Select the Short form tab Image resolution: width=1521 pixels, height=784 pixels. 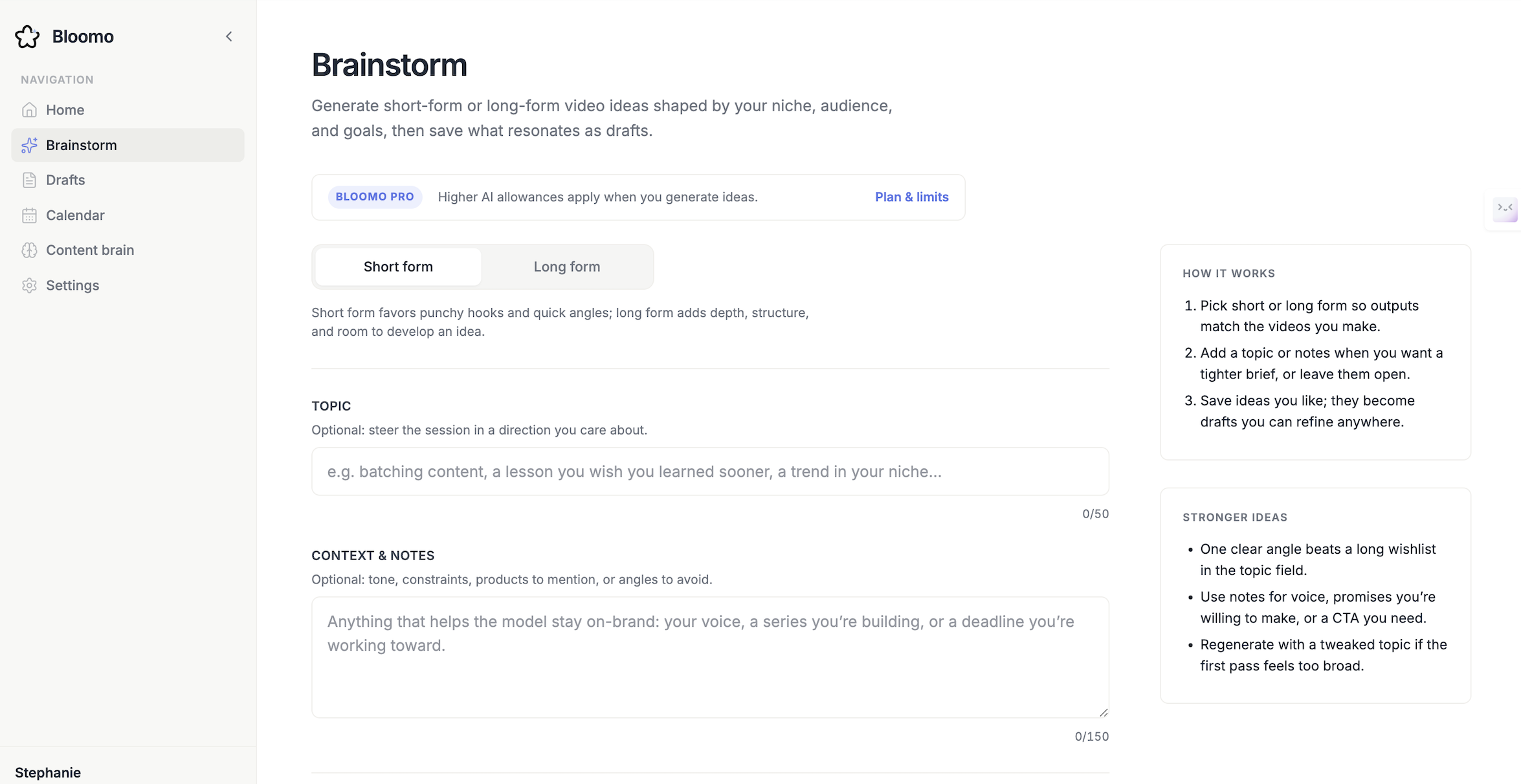click(397, 267)
